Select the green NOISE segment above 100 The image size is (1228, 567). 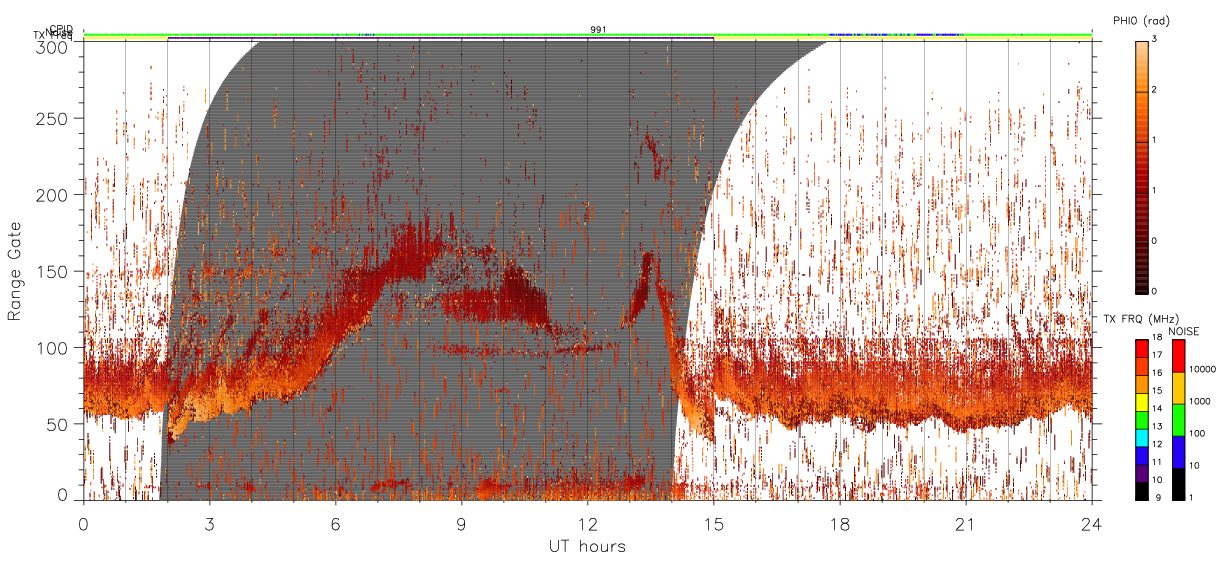pos(1178,420)
